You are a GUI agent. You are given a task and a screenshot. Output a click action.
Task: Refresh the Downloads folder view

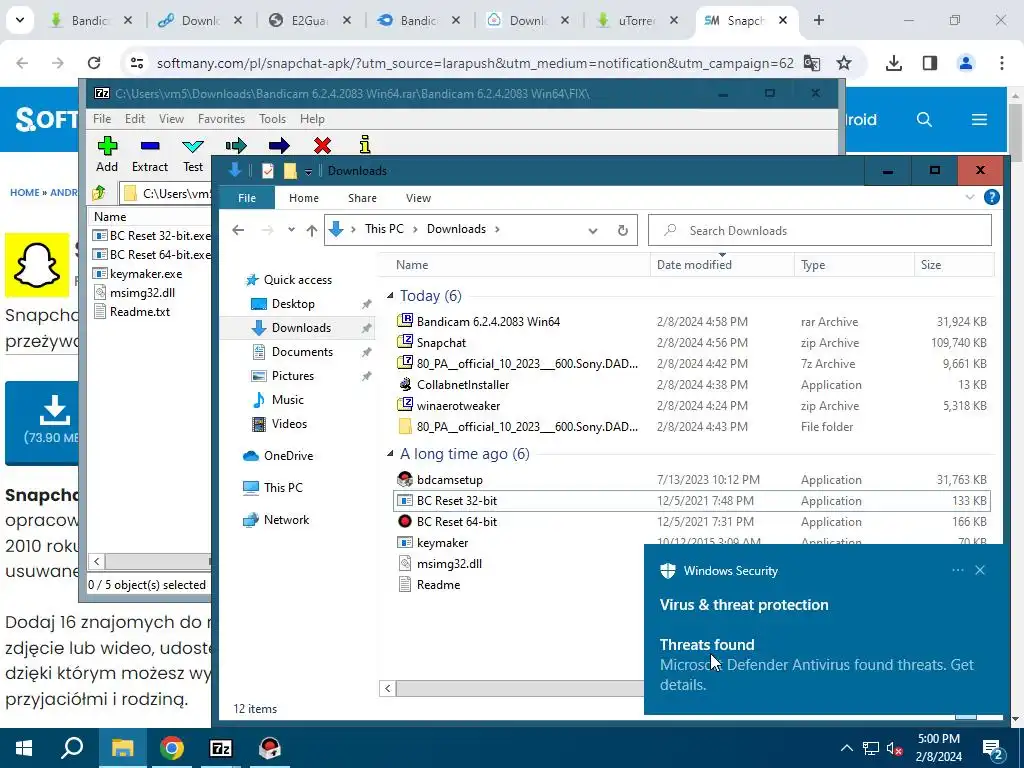[x=622, y=230]
